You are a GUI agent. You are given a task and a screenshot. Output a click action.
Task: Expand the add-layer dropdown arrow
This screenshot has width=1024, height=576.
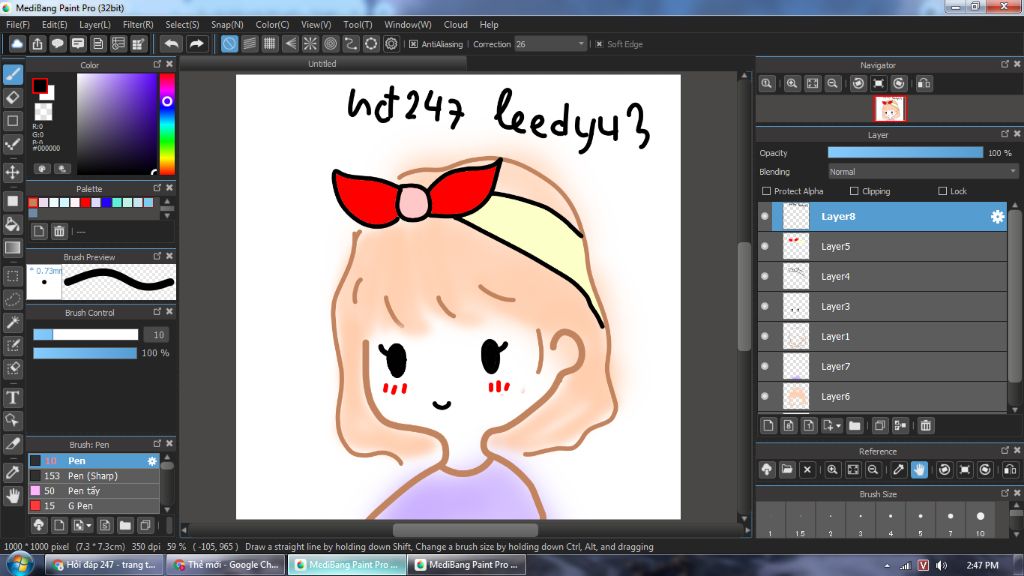pyautogui.click(x=839, y=426)
